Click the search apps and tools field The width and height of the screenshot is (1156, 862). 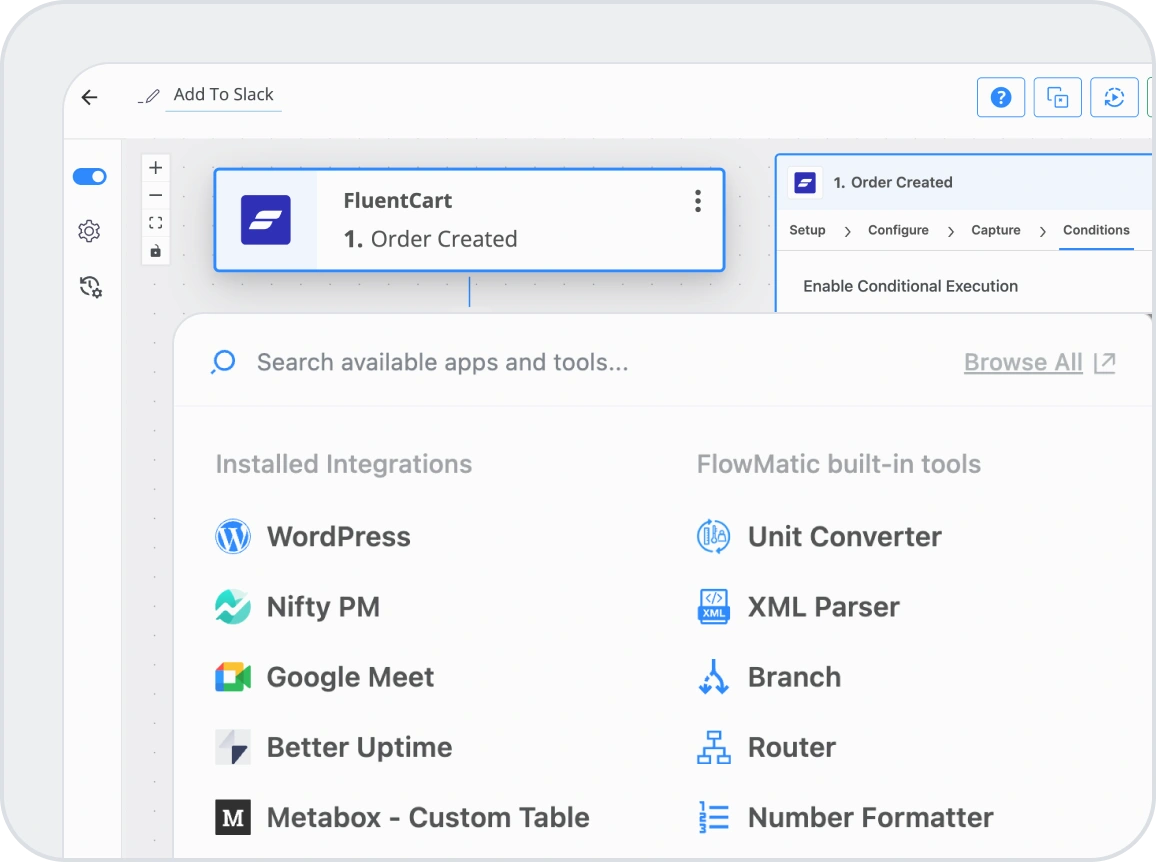[x=442, y=362]
